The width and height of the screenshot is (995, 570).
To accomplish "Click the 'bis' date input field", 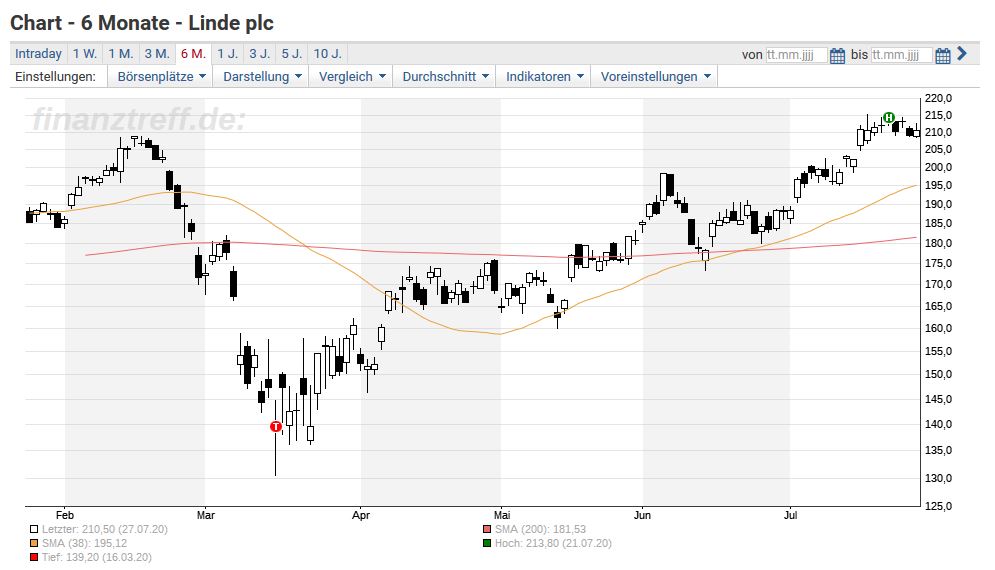I will coord(901,55).
